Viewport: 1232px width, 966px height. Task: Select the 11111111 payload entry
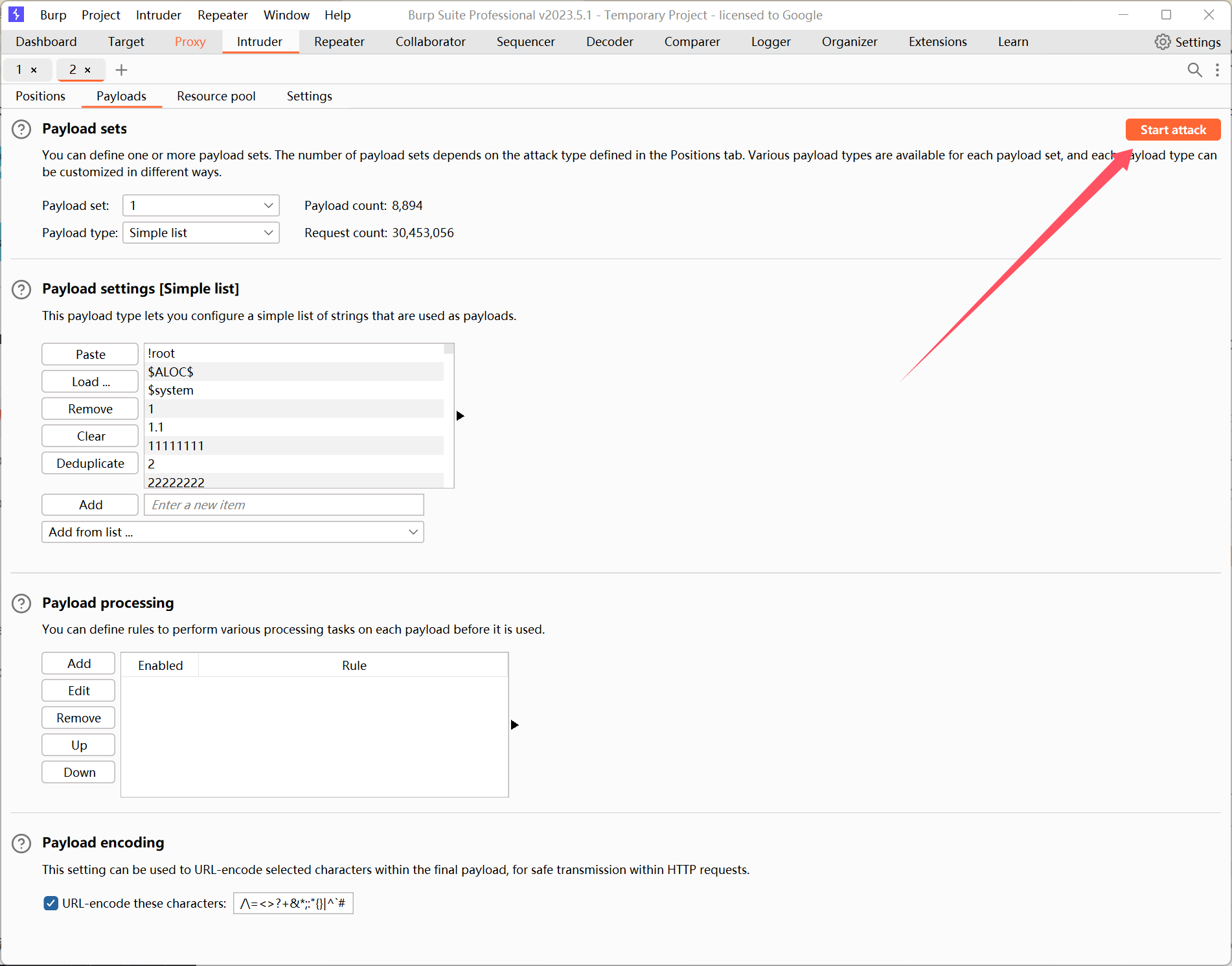click(295, 446)
